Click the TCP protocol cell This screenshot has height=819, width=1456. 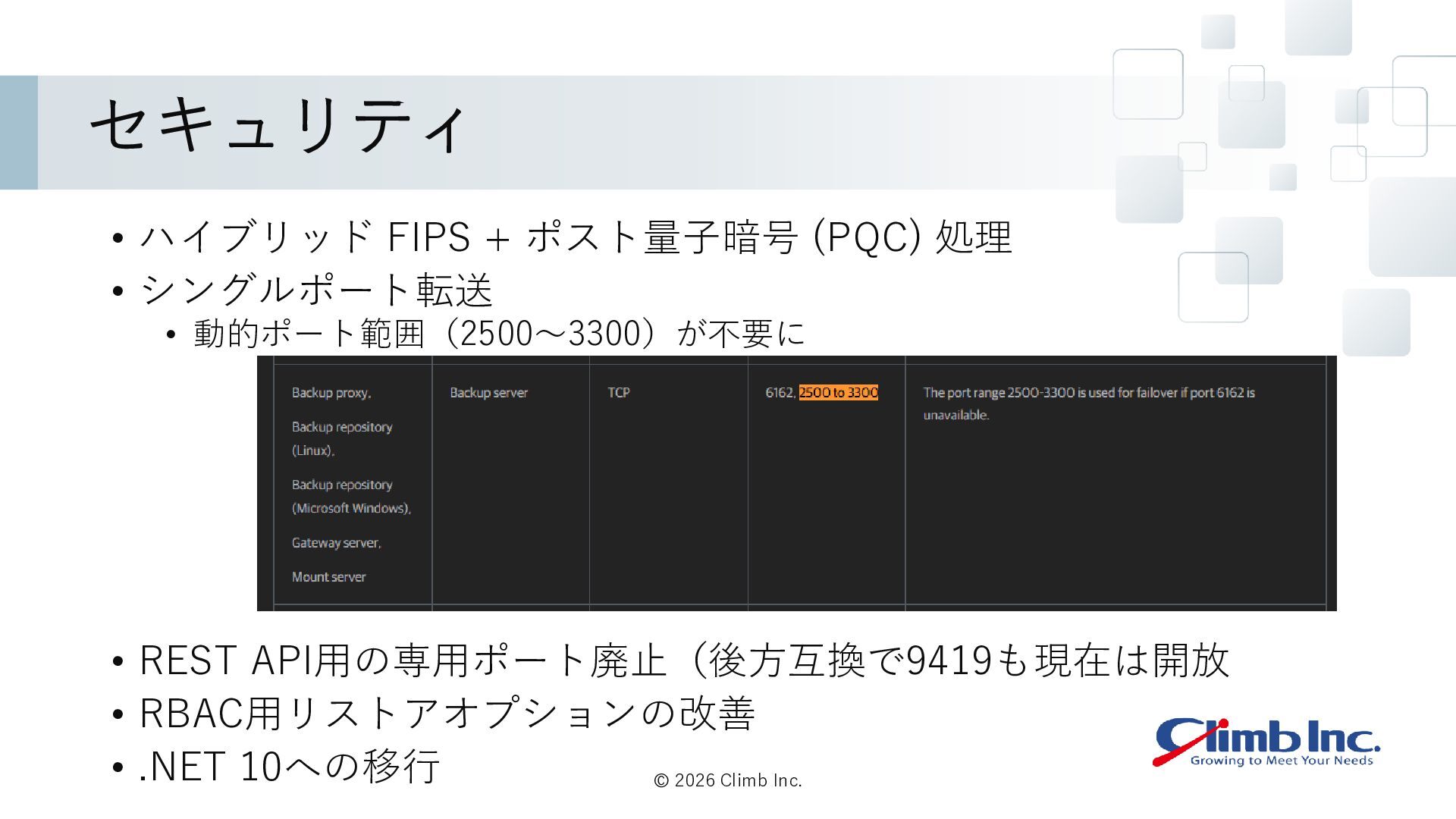pos(618,393)
